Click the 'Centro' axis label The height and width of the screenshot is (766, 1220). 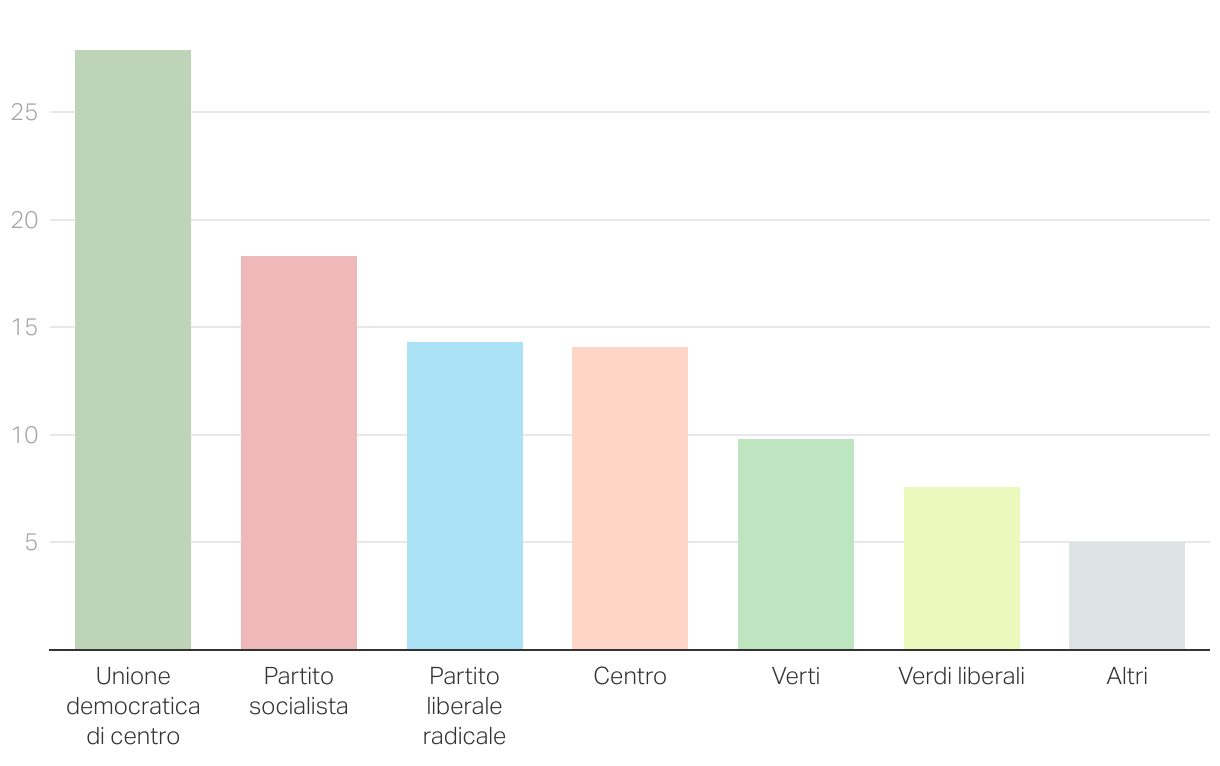(630, 677)
